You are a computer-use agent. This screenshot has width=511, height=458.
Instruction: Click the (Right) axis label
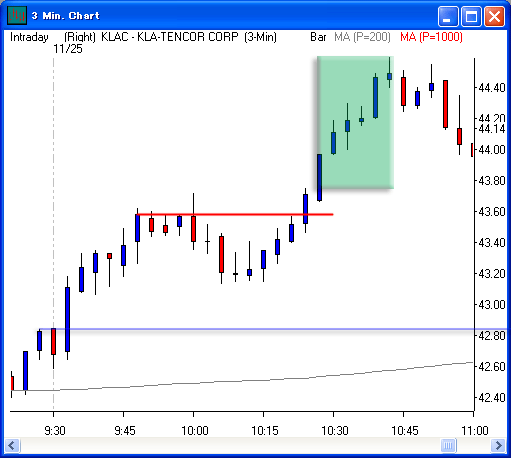(x=80, y=37)
